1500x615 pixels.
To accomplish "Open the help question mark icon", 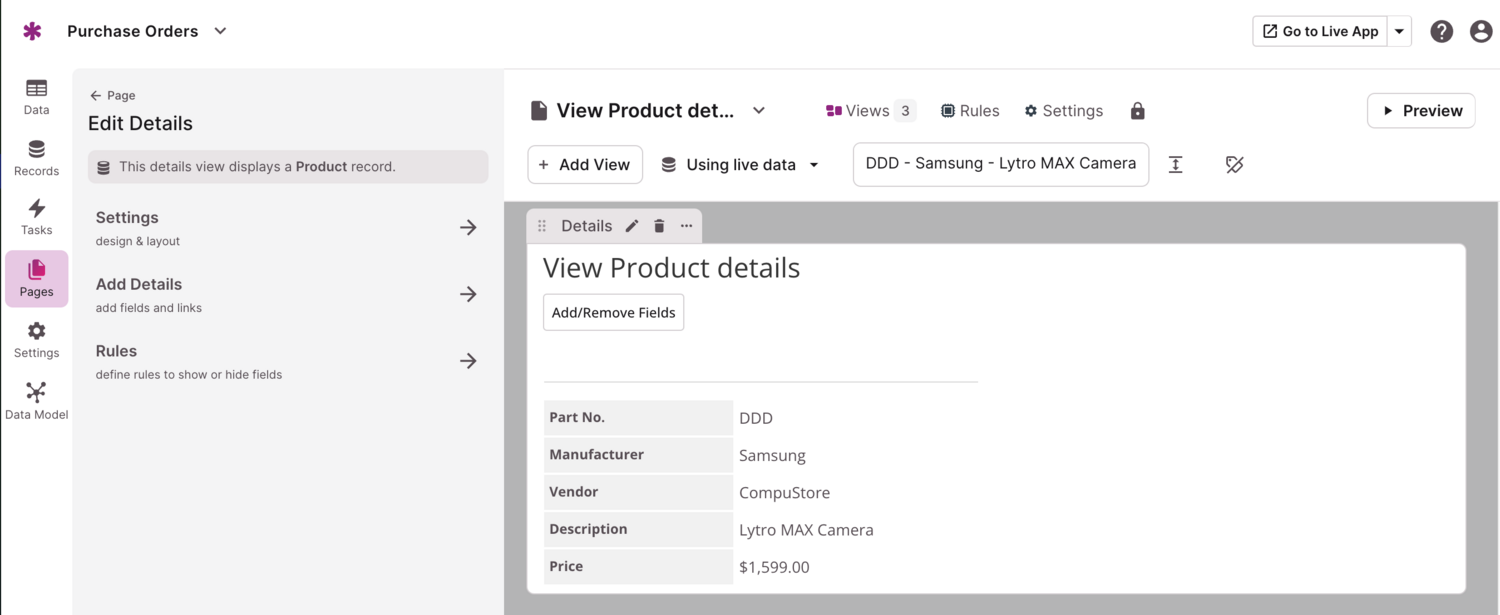I will pyautogui.click(x=1441, y=31).
